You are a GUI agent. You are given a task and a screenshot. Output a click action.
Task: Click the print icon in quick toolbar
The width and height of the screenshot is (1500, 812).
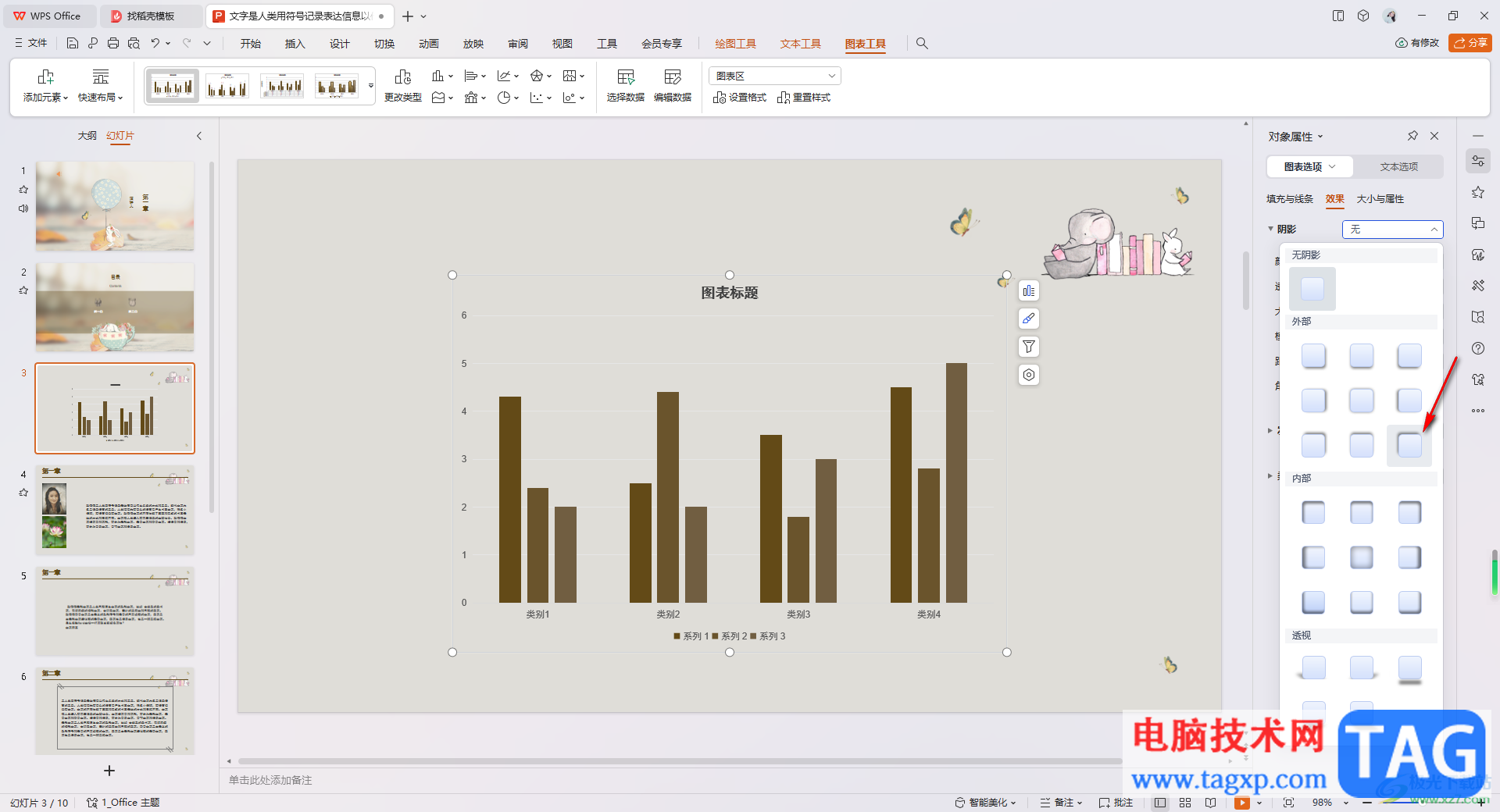point(113,43)
